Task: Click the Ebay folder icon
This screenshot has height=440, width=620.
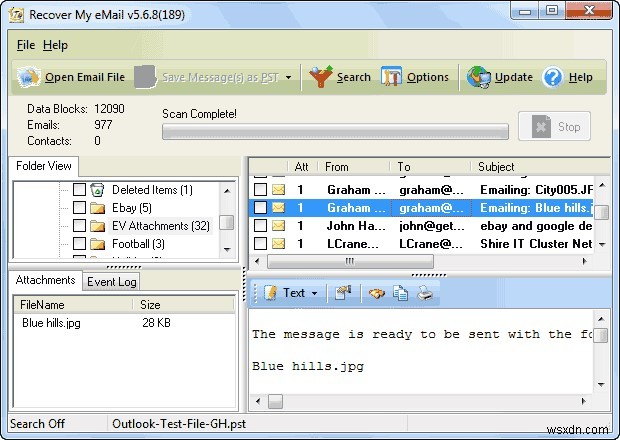Action: [x=97, y=208]
